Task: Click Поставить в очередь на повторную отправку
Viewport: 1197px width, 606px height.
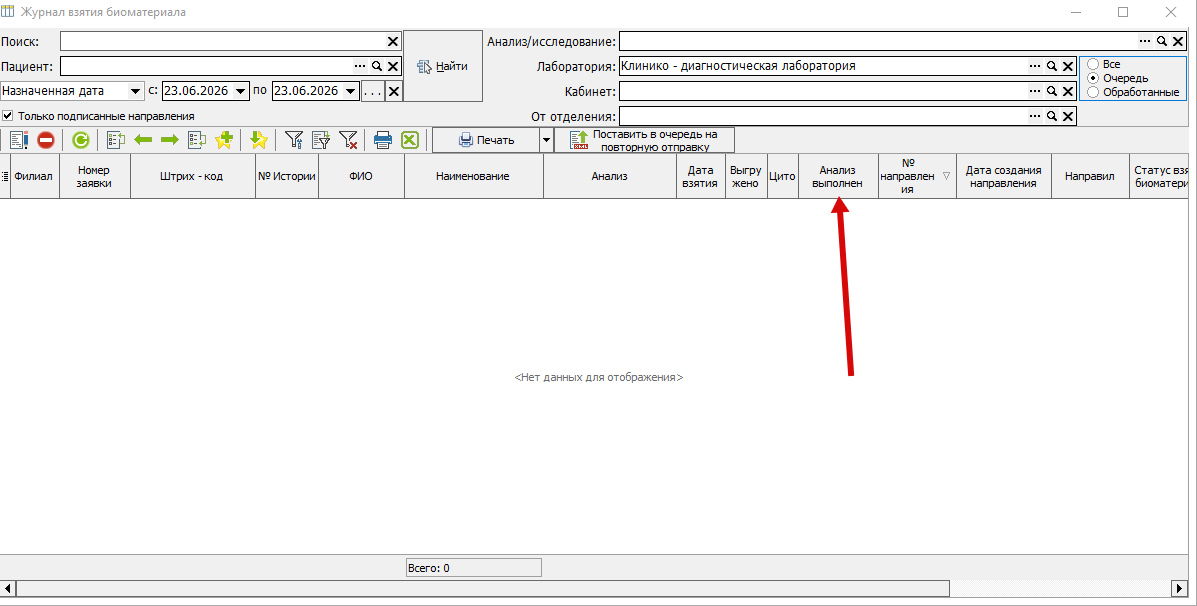Action: [x=644, y=140]
